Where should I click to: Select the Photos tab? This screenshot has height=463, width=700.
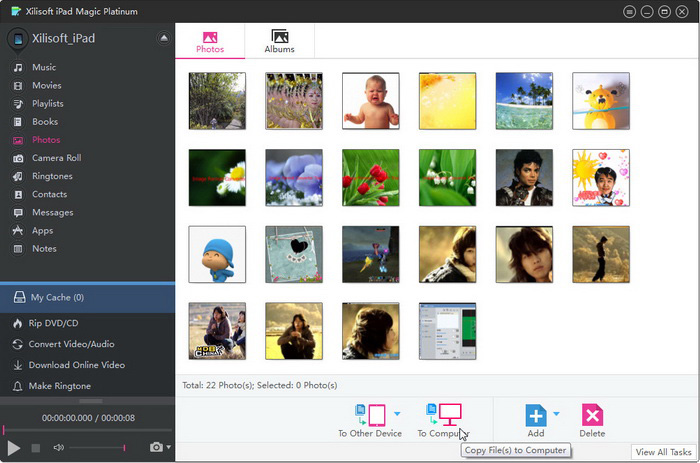210,41
